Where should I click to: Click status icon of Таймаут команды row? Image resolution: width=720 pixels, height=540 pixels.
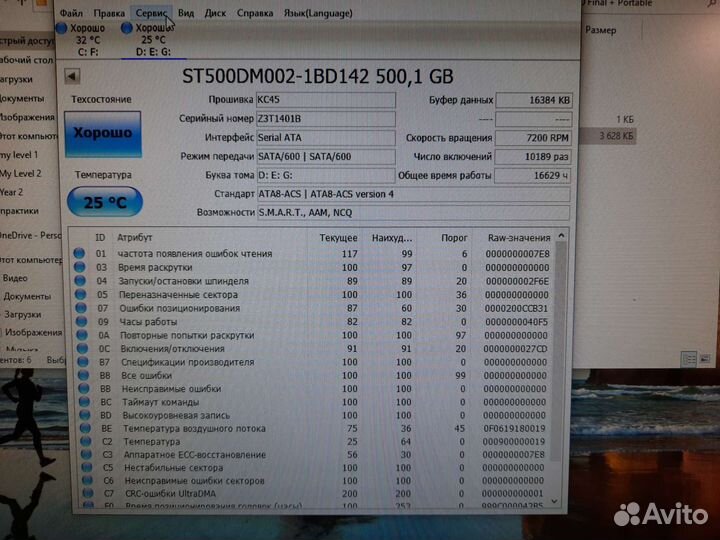pyautogui.click(x=84, y=401)
